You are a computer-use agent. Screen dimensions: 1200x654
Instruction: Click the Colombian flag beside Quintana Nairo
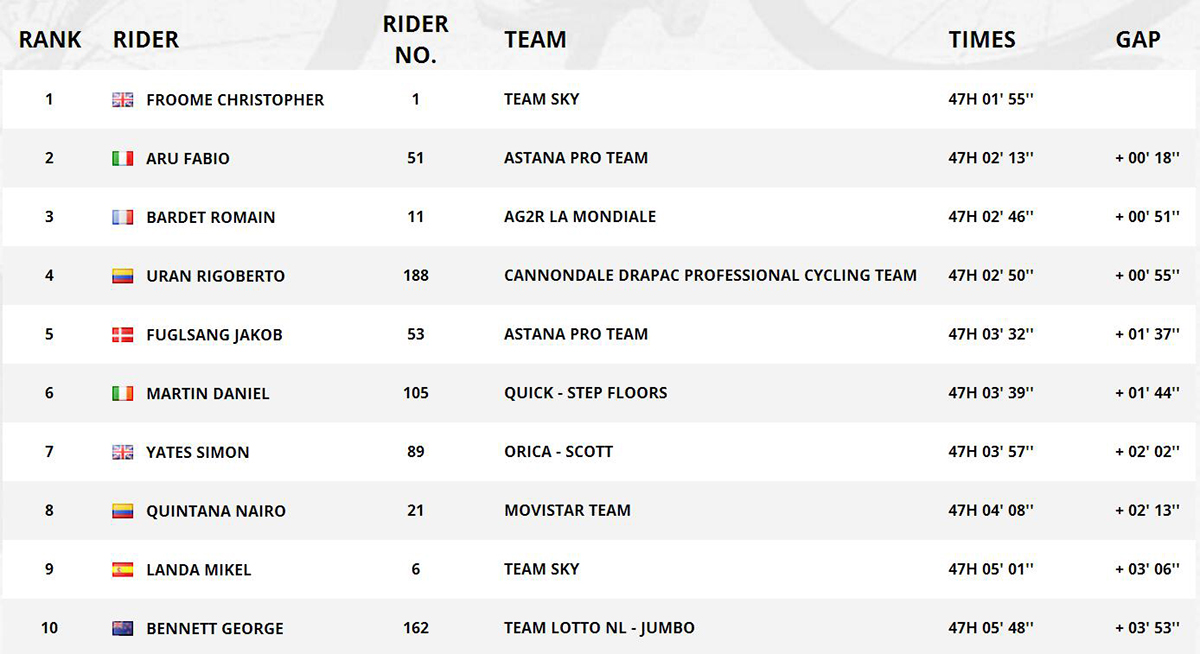[123, 511]
